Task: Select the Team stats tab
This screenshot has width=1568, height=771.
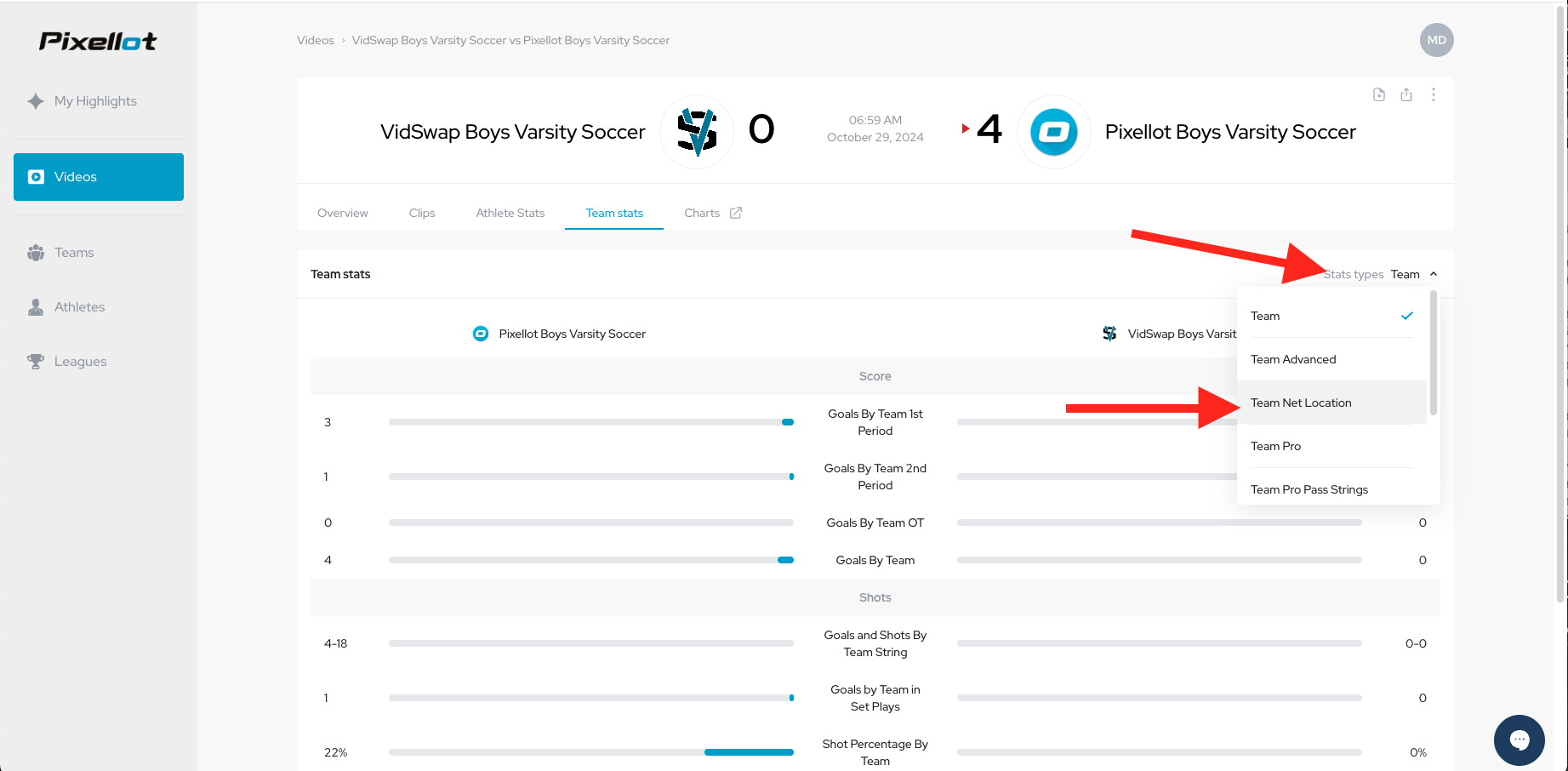Action: coord(614,213)
